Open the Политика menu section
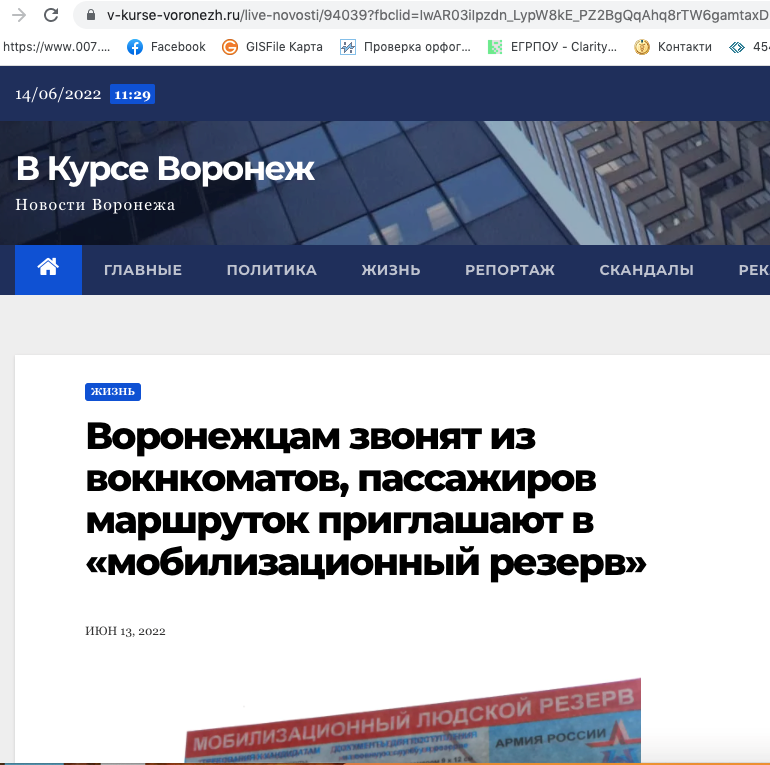Viewport: 770px width, 765px height. [271, 270]
